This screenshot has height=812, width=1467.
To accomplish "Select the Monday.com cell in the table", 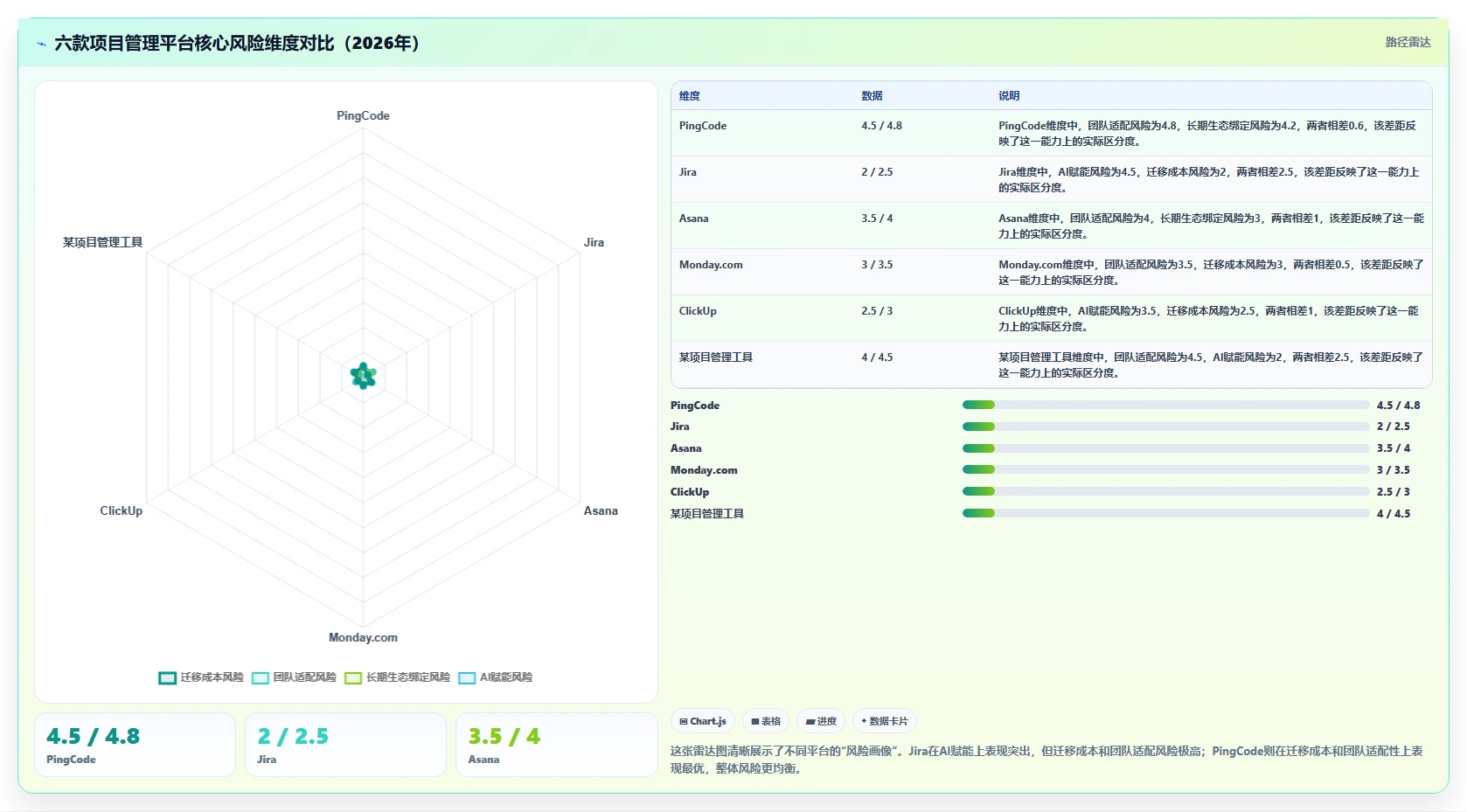I will 711,265.
